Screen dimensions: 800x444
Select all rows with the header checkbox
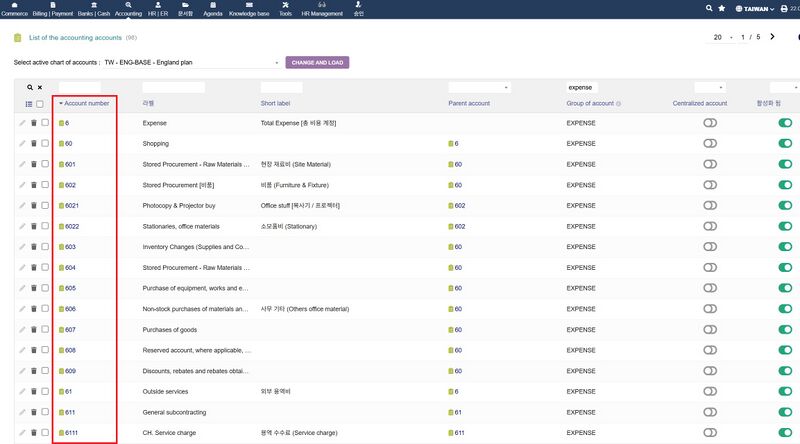tap(40, 103)
